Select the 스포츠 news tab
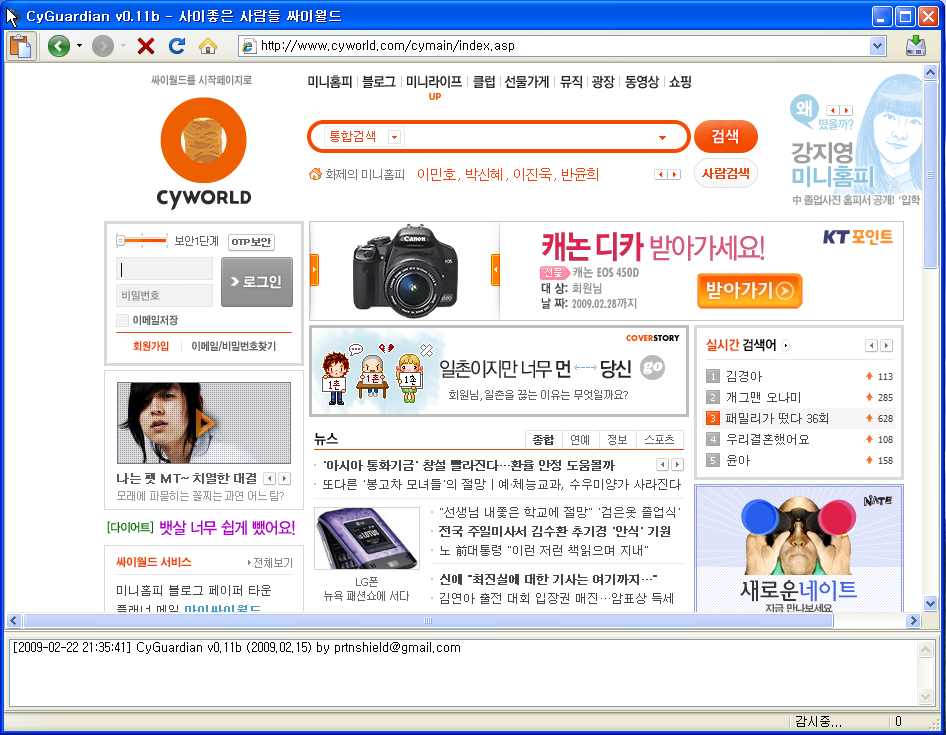This screenshot has height=735, width=946. tap(659, 440)
